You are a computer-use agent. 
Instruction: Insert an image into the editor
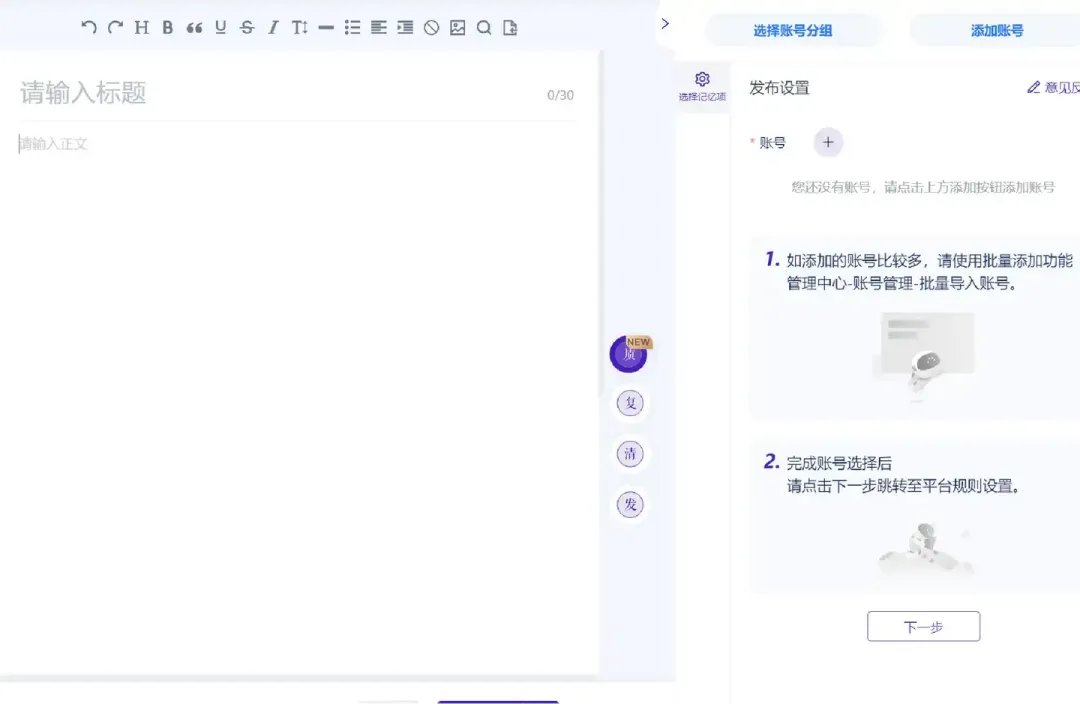457,28
